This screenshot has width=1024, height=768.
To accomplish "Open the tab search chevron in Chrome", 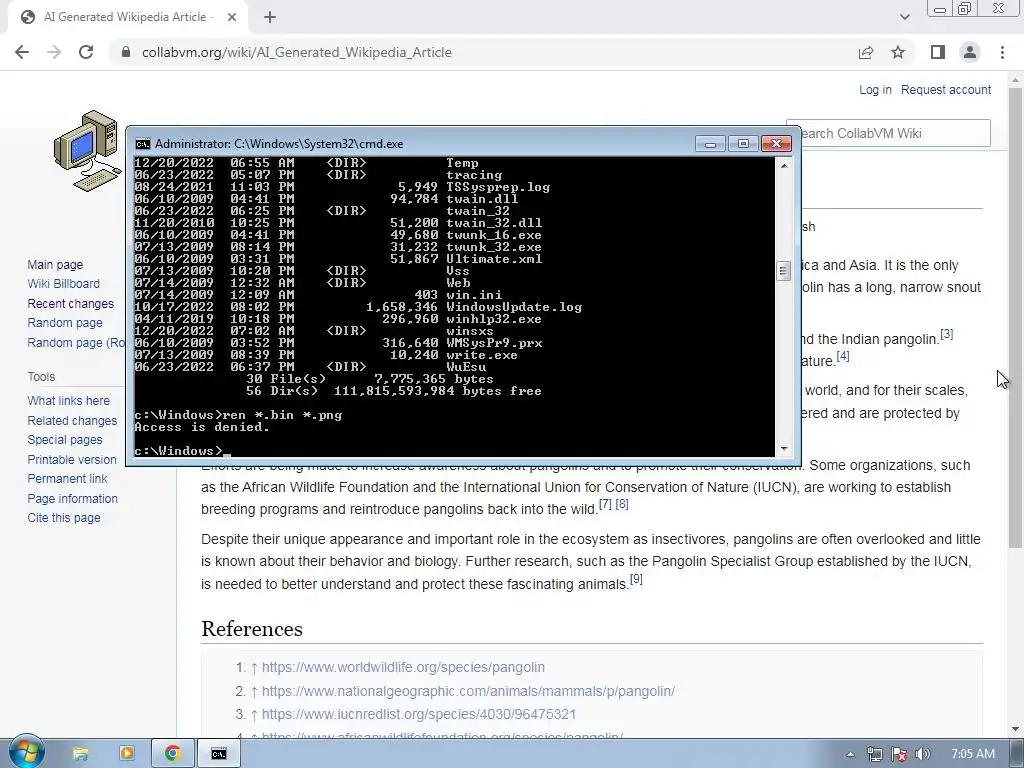I will [x=904, y=17].
